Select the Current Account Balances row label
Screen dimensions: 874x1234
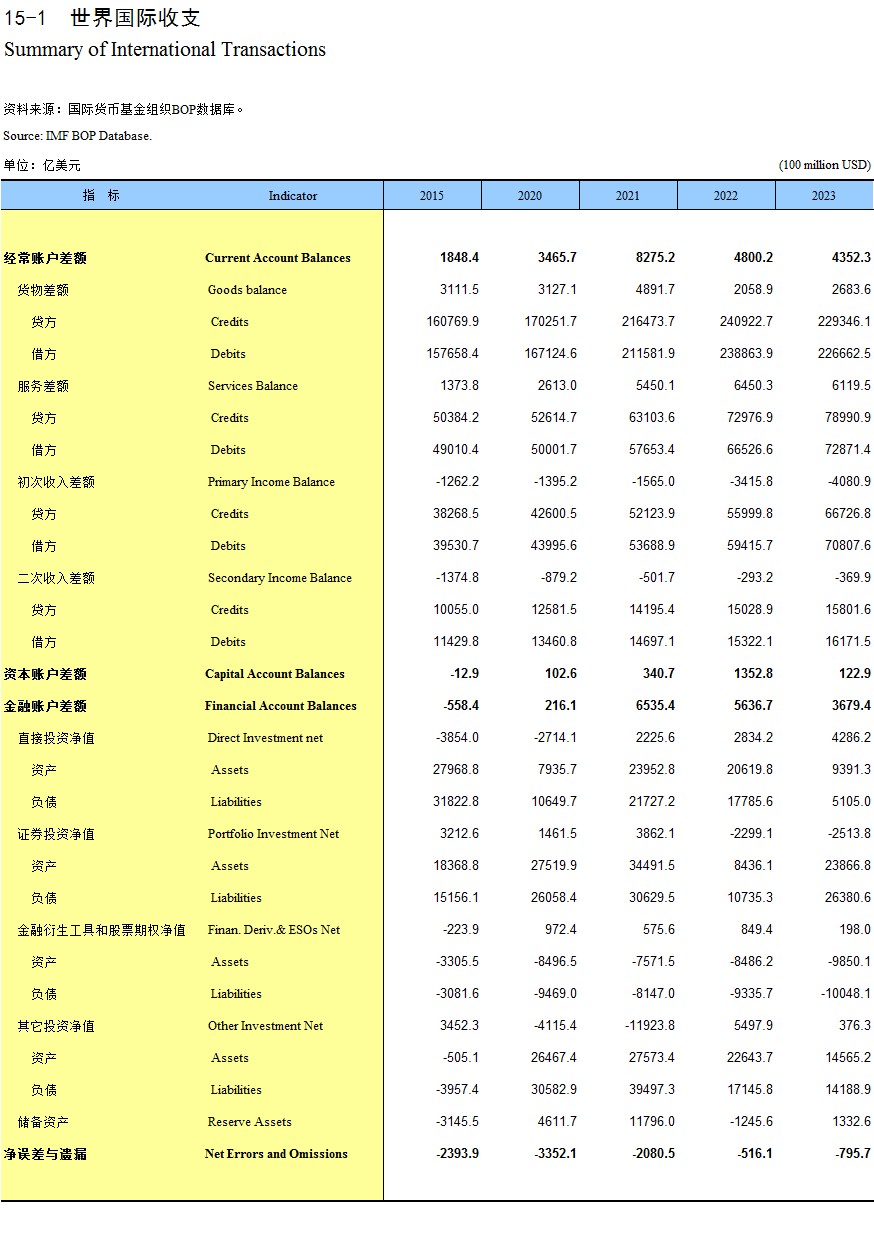278,258
